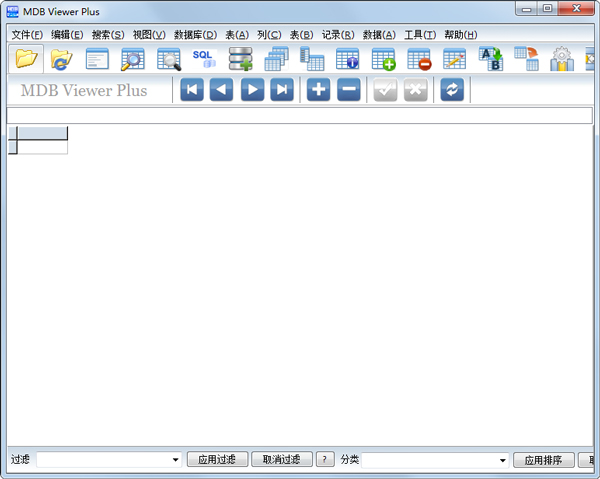Edit table with pencil icon

tap(455, 59)
